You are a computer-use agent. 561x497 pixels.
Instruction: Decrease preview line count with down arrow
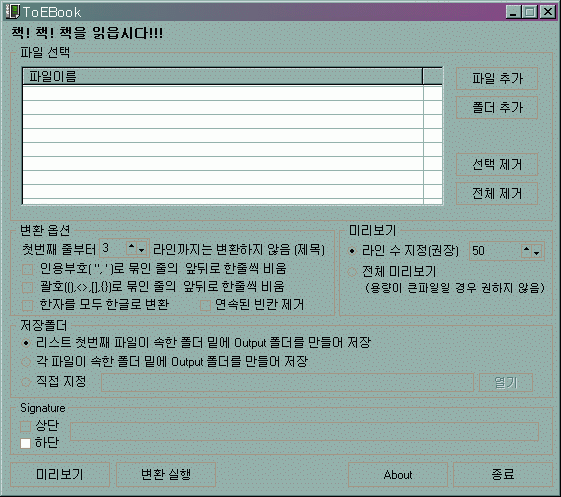537,252
